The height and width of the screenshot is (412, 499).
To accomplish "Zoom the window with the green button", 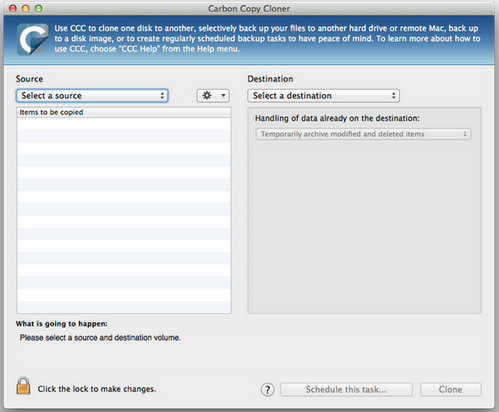I will point(39,8).
